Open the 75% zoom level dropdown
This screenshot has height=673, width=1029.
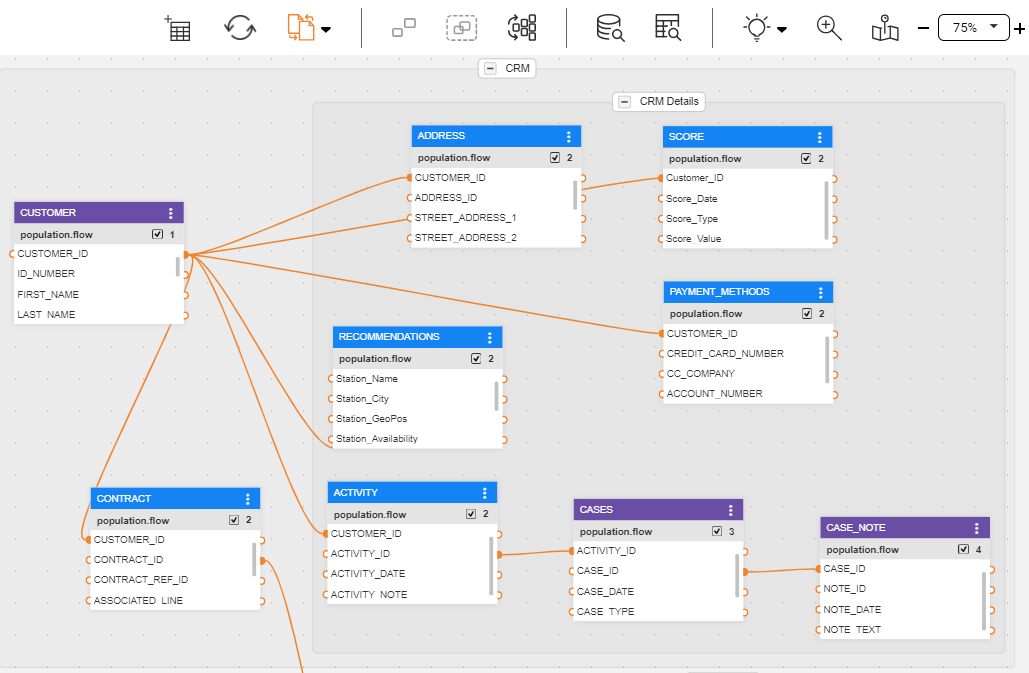point(974,28)
